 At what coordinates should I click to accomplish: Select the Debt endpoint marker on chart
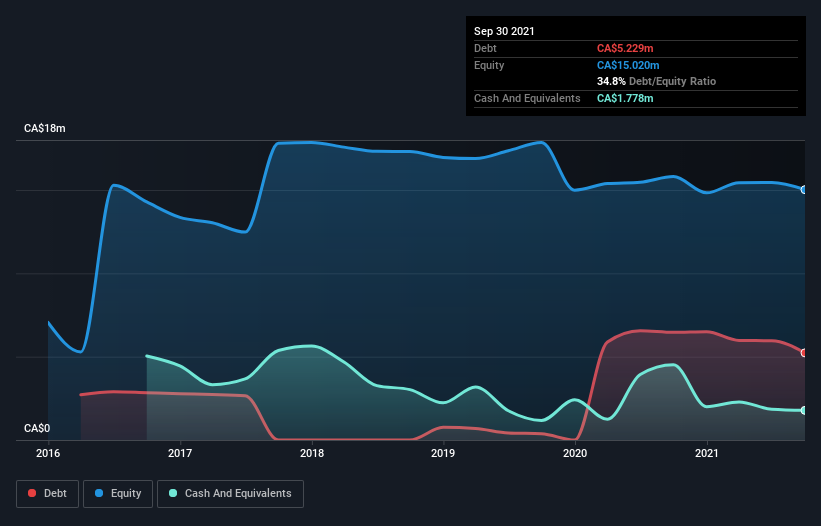click(804, 353)
